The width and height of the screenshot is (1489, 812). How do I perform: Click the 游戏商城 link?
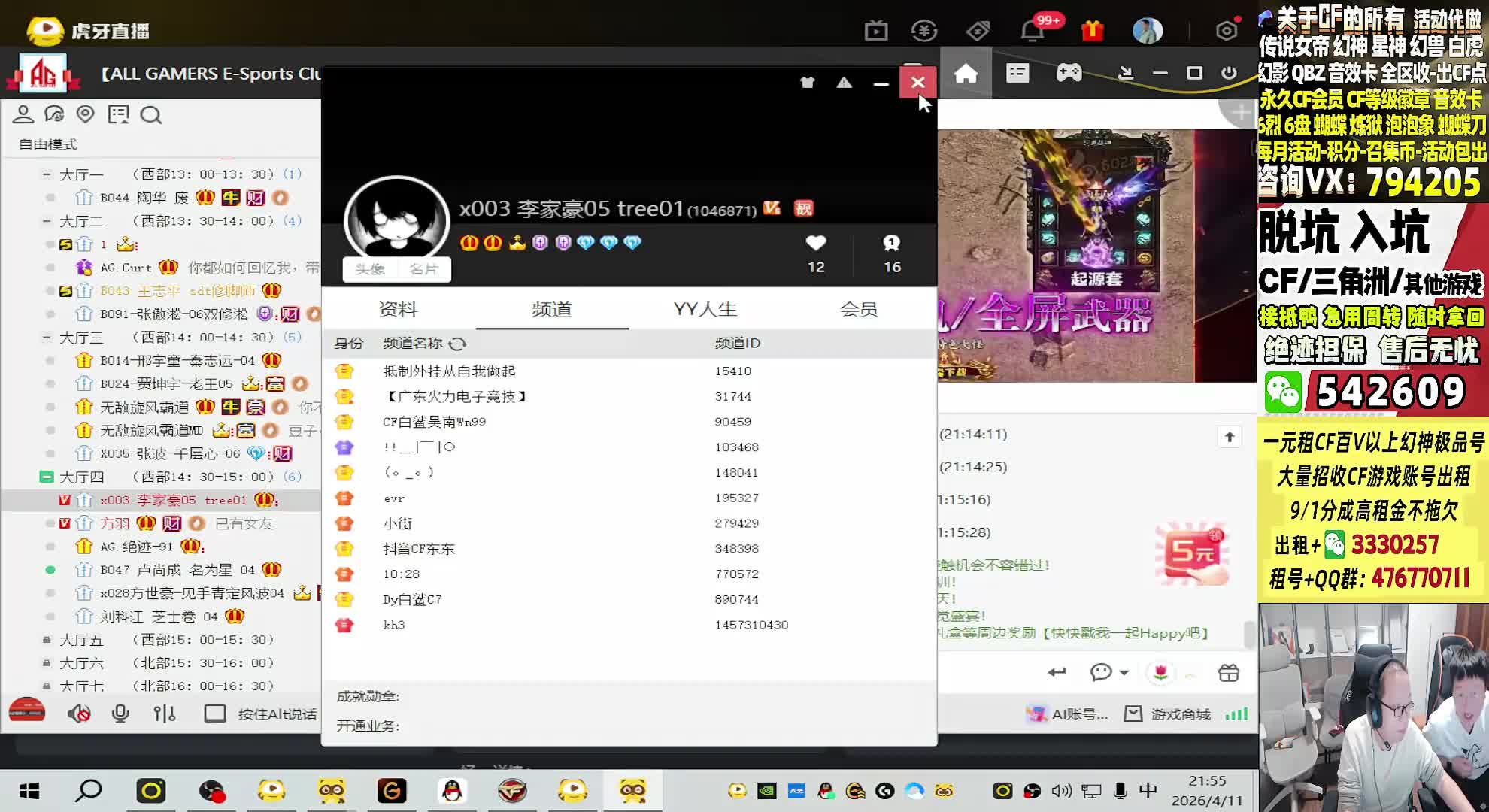pos(1180,714)
